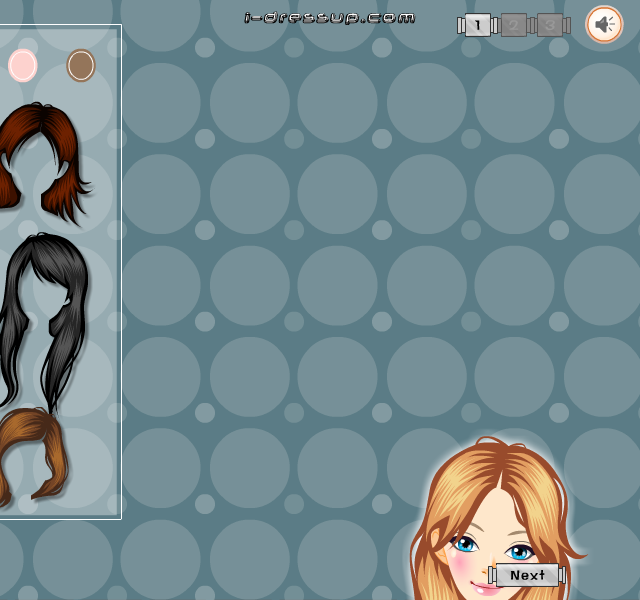Click the Next button
The width and height of the screenshot is (640, 600).
click(x=527, y=575)
